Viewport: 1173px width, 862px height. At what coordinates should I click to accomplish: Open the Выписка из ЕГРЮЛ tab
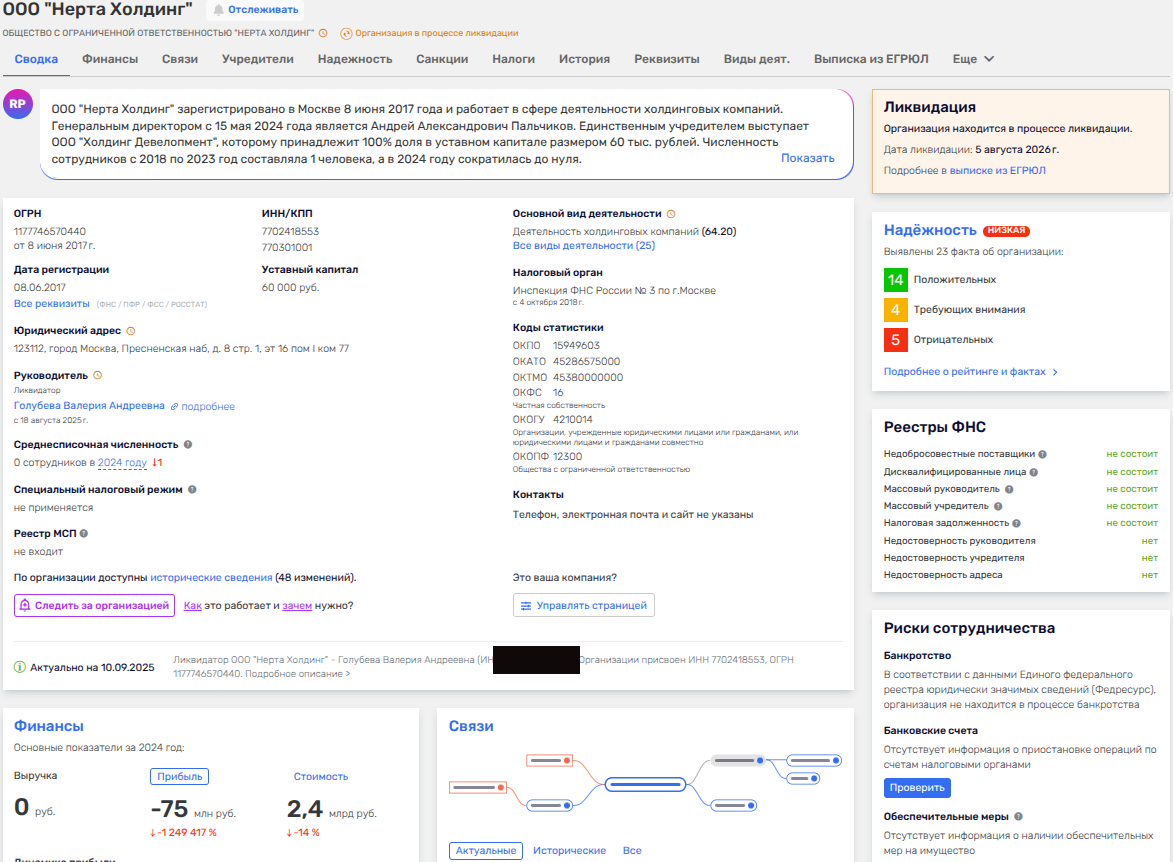point(871,59)
